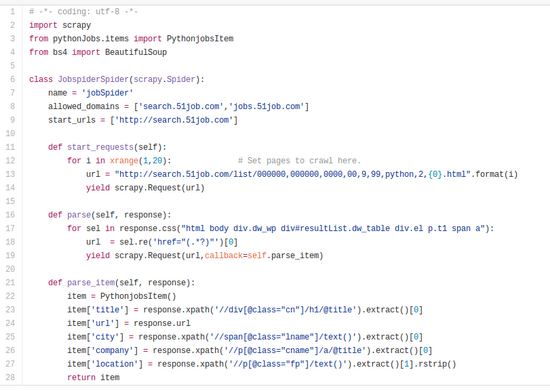The image size is (550, 391).
Task: Click the BeautifulSoup import name
Action: pyautogui.click(x=136, y=52)
